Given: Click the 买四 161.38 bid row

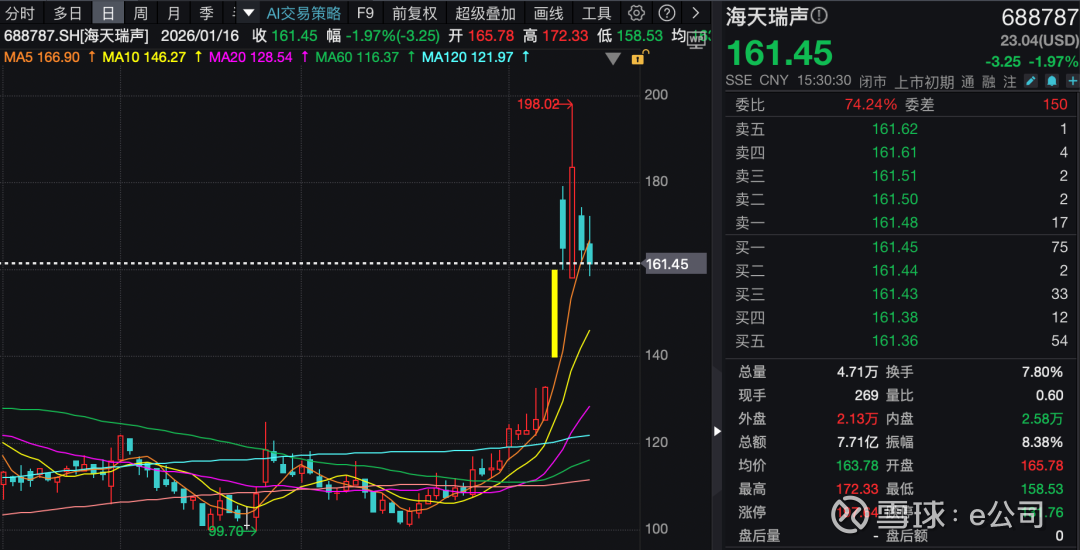Looking at the screenshot, I should [900, 317].
